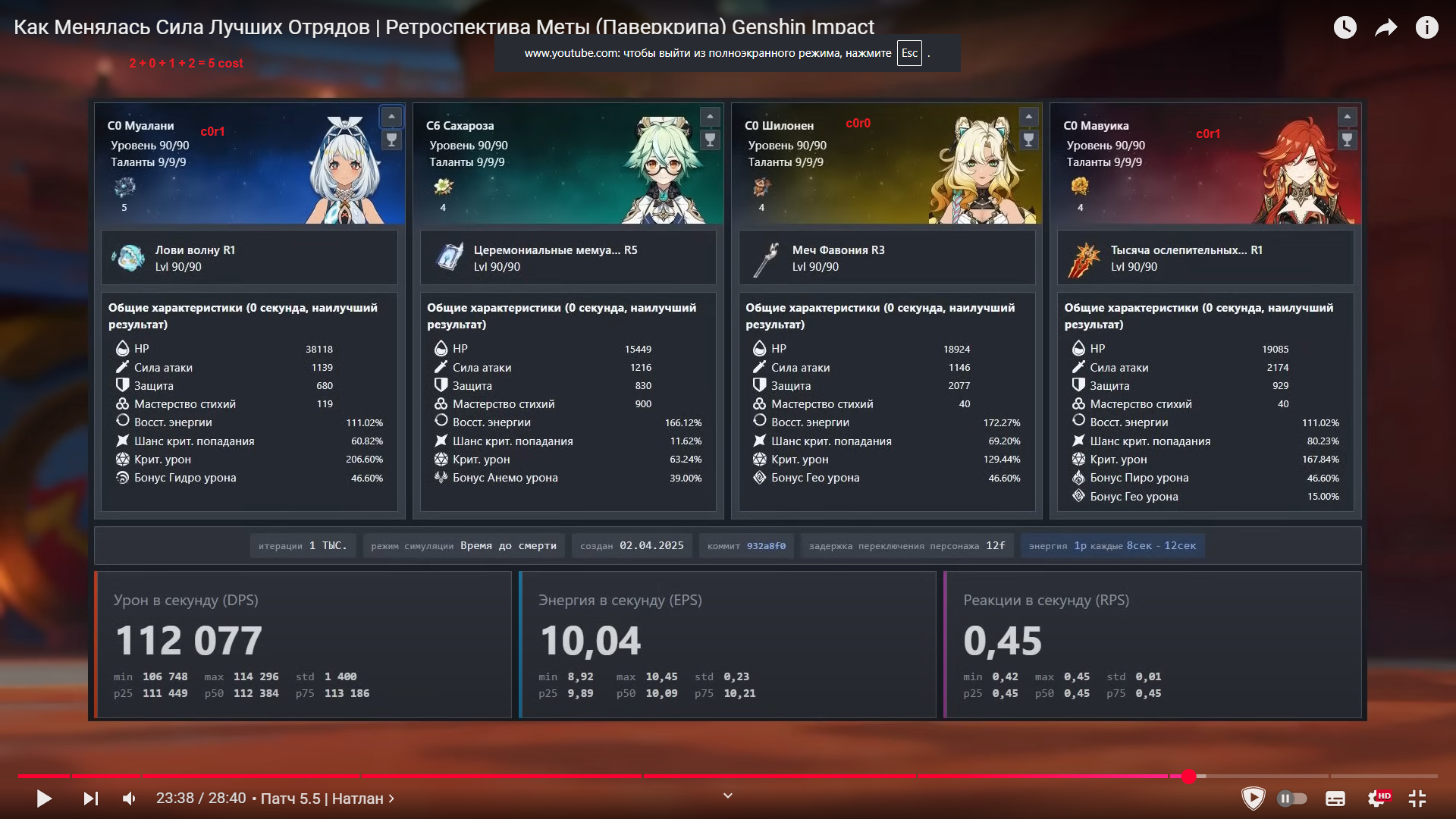
Task: Click Мавуика Сила атаки value 2174
Action: tap(1278, 368)
